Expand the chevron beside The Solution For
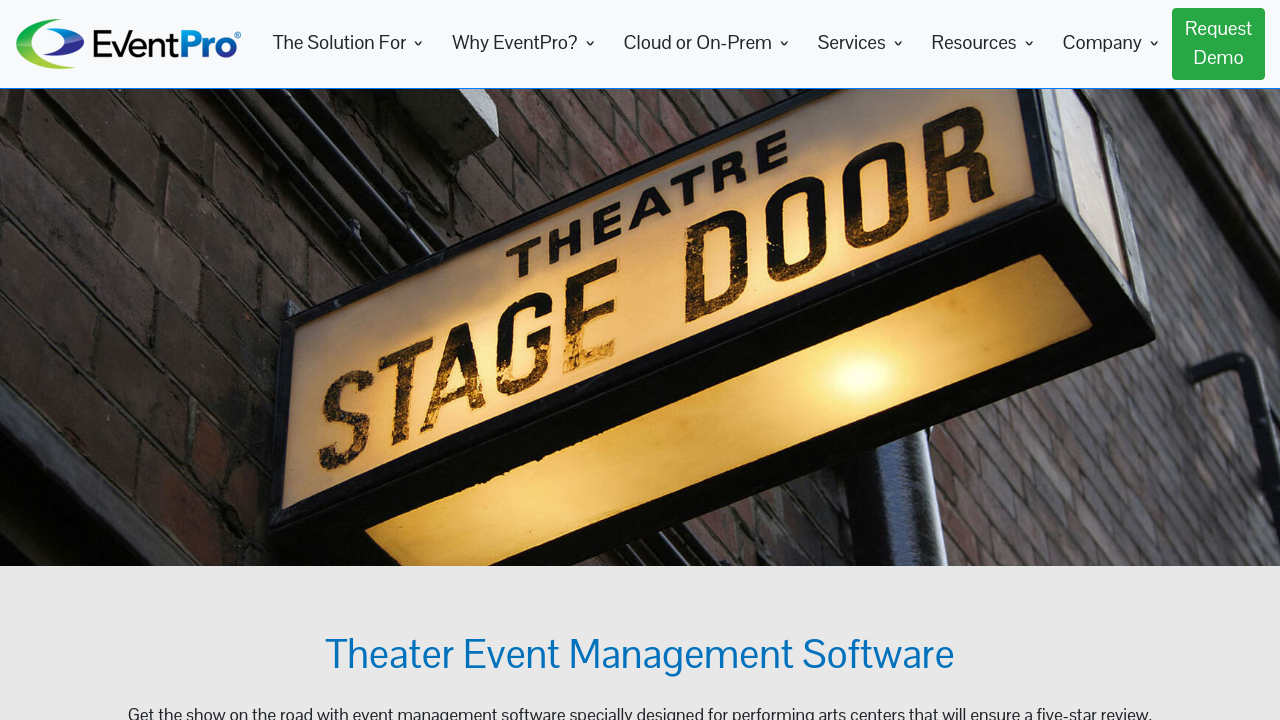Image resolution: width=1280 pixels, height=720 pixels. [418, 44]
